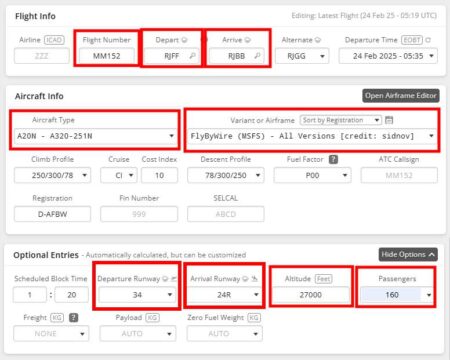Click the Flight Number MM152 field
Viewport: 450px width, 360px height.
coord(107,56)
